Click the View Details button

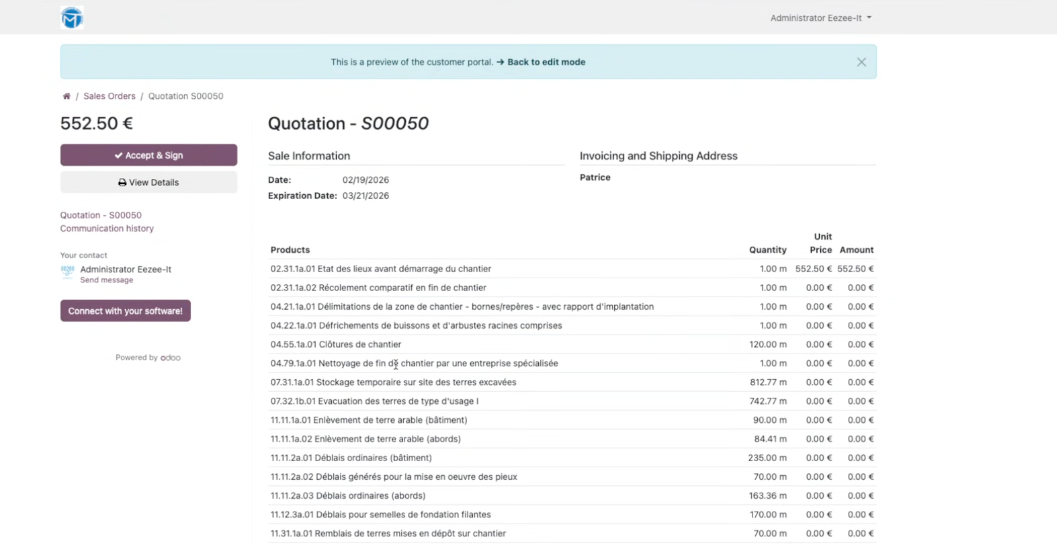click(148, 183)
